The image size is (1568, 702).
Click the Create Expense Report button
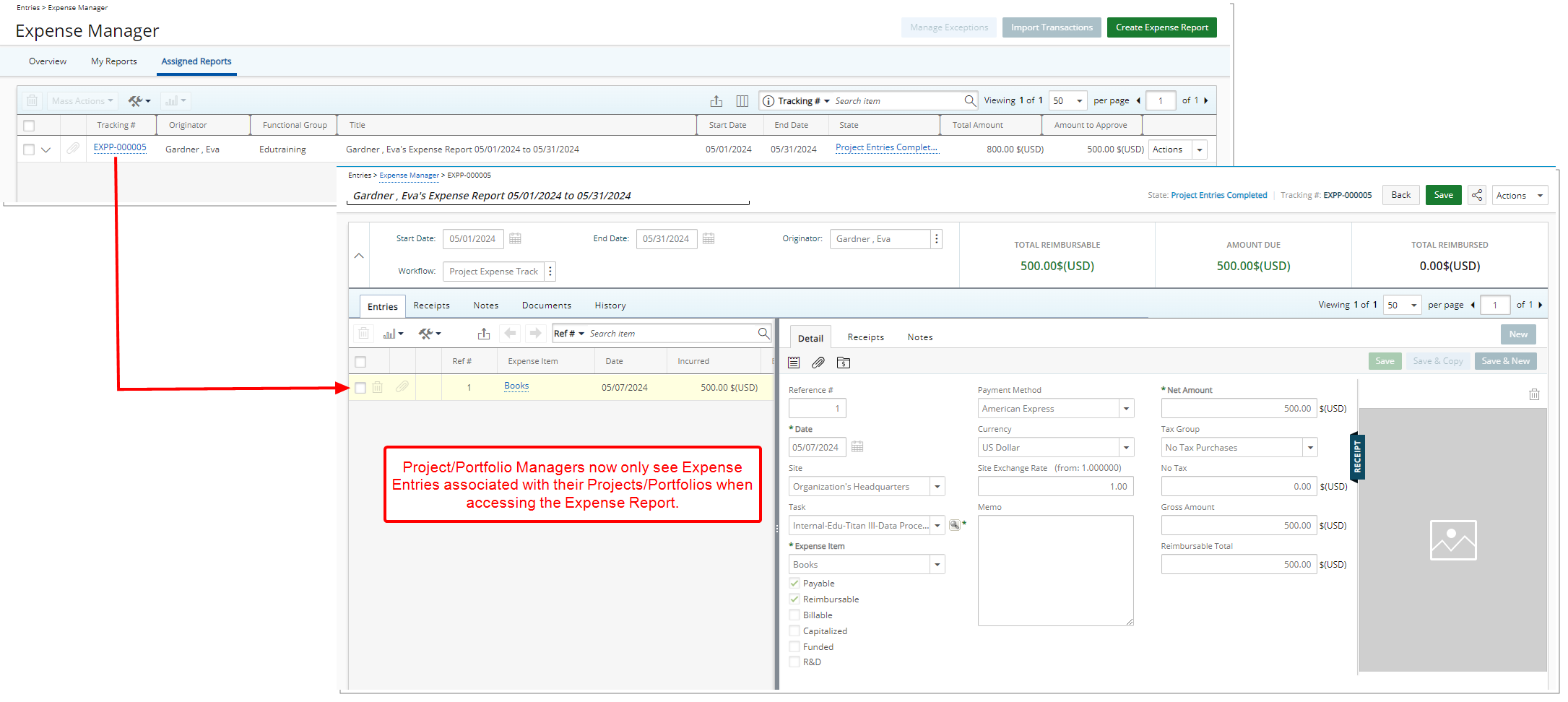pyautogui.click(x=1161, y=27)
